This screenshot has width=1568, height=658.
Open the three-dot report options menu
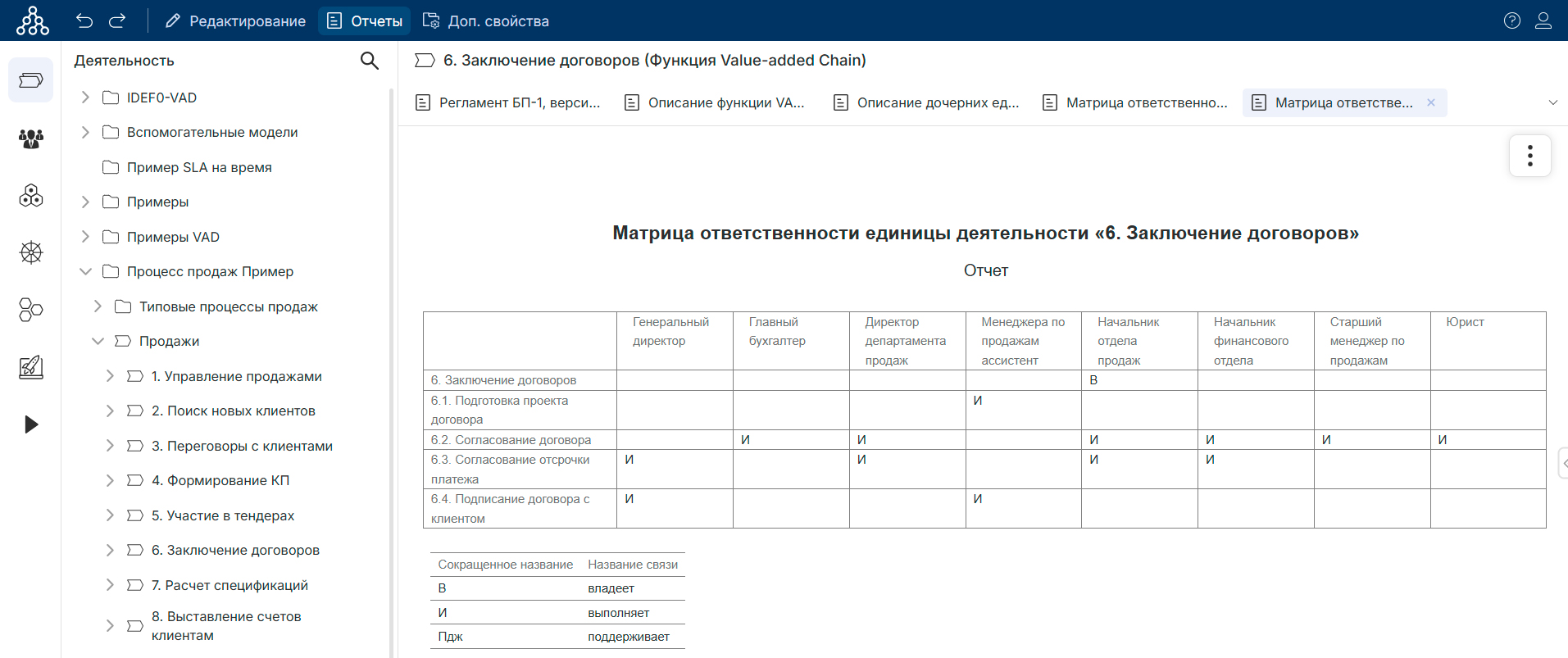coord(1529,156)
